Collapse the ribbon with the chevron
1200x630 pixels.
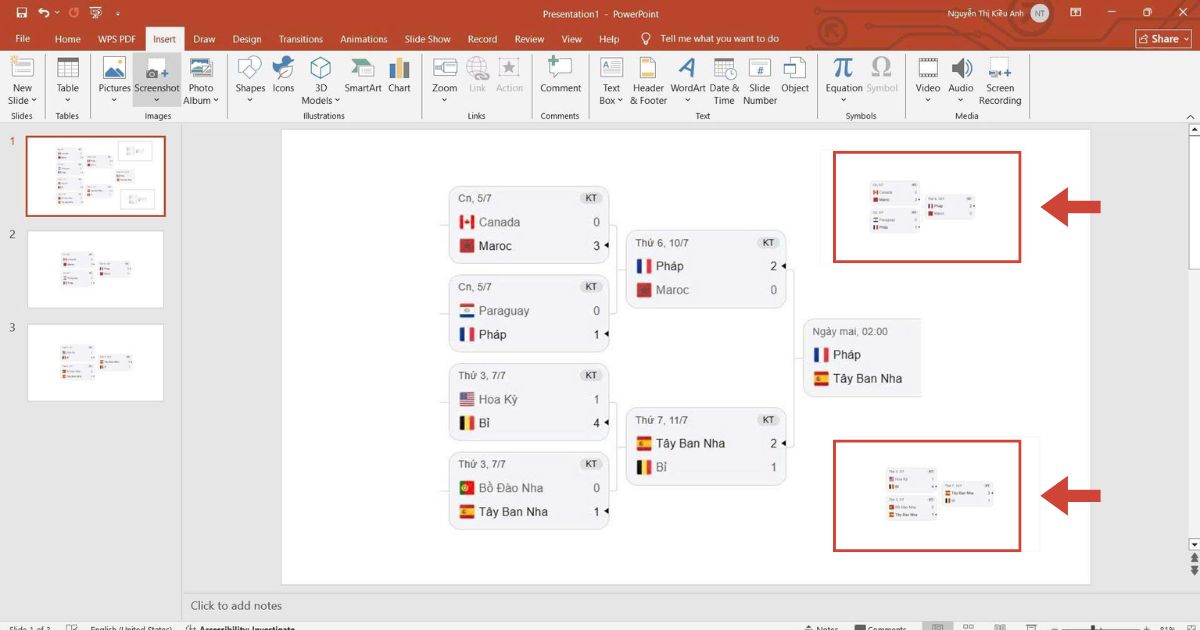1190,116
